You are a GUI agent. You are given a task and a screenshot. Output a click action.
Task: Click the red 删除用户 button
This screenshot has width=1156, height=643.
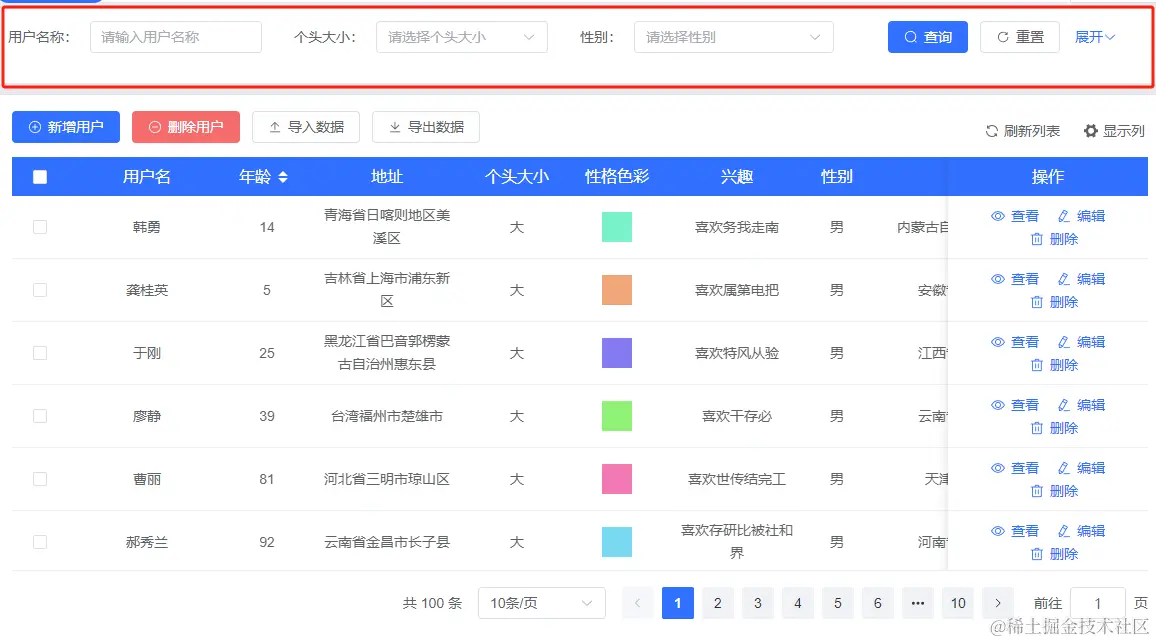(x=186, y=127)
